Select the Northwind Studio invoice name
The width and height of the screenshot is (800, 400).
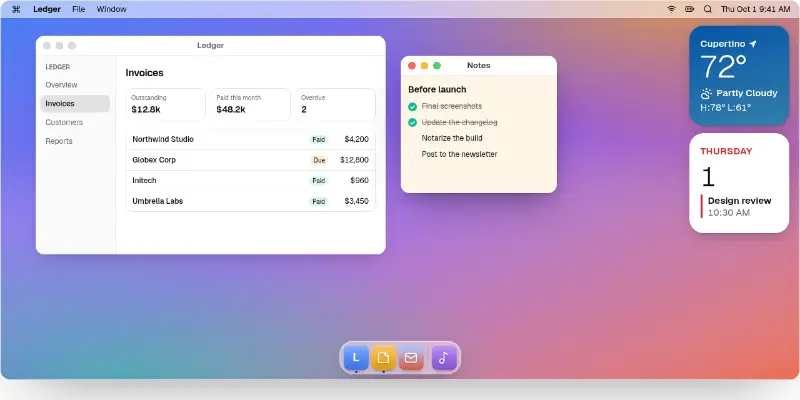point(163,139)
